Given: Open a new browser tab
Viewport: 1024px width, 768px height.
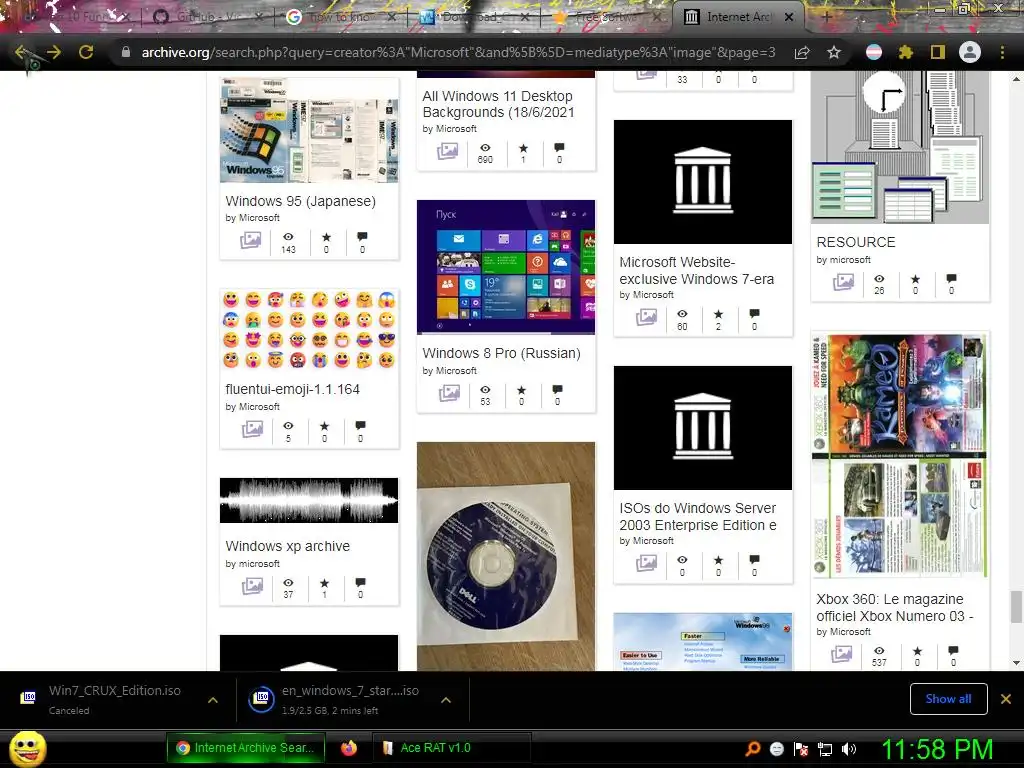Looking at the screenshot, I should [x=825, y=17].
